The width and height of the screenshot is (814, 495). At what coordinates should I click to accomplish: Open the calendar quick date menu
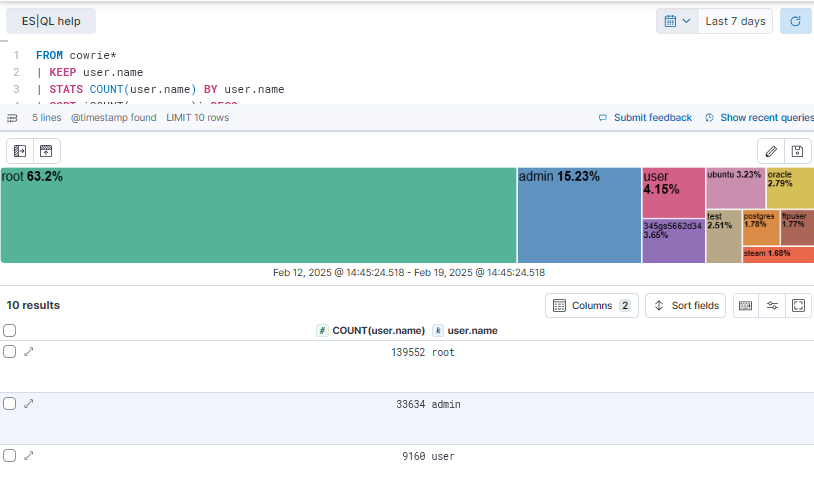pos(677,21)
